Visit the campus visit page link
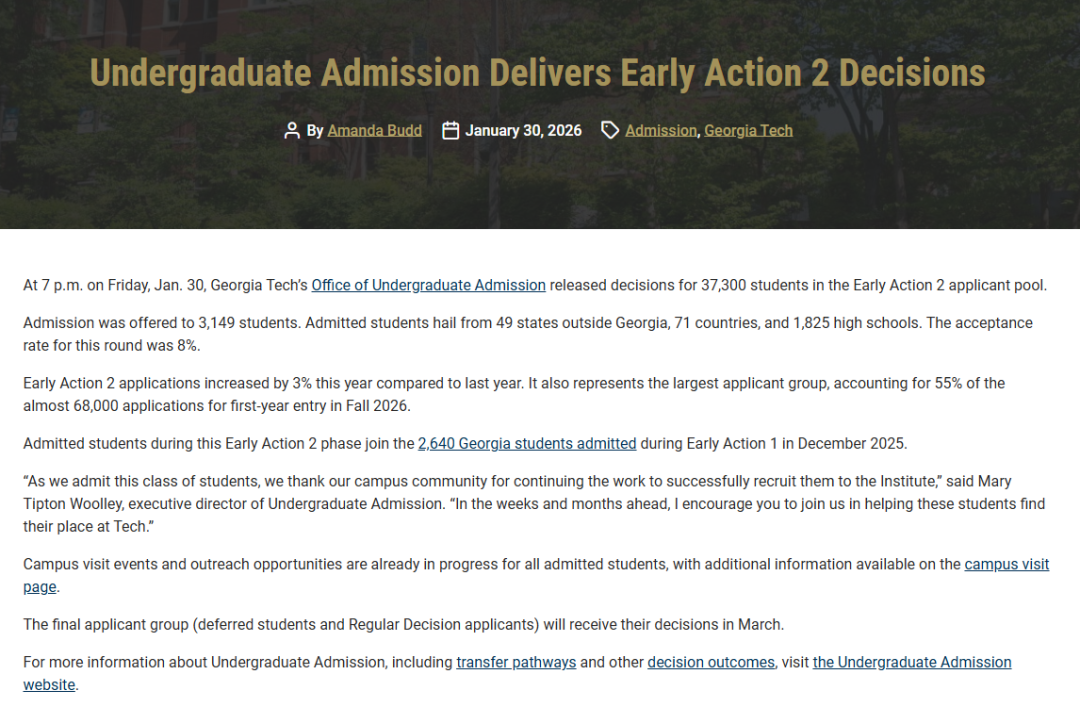Viewport: 1080px width, 707px height. pos(1006,564)
